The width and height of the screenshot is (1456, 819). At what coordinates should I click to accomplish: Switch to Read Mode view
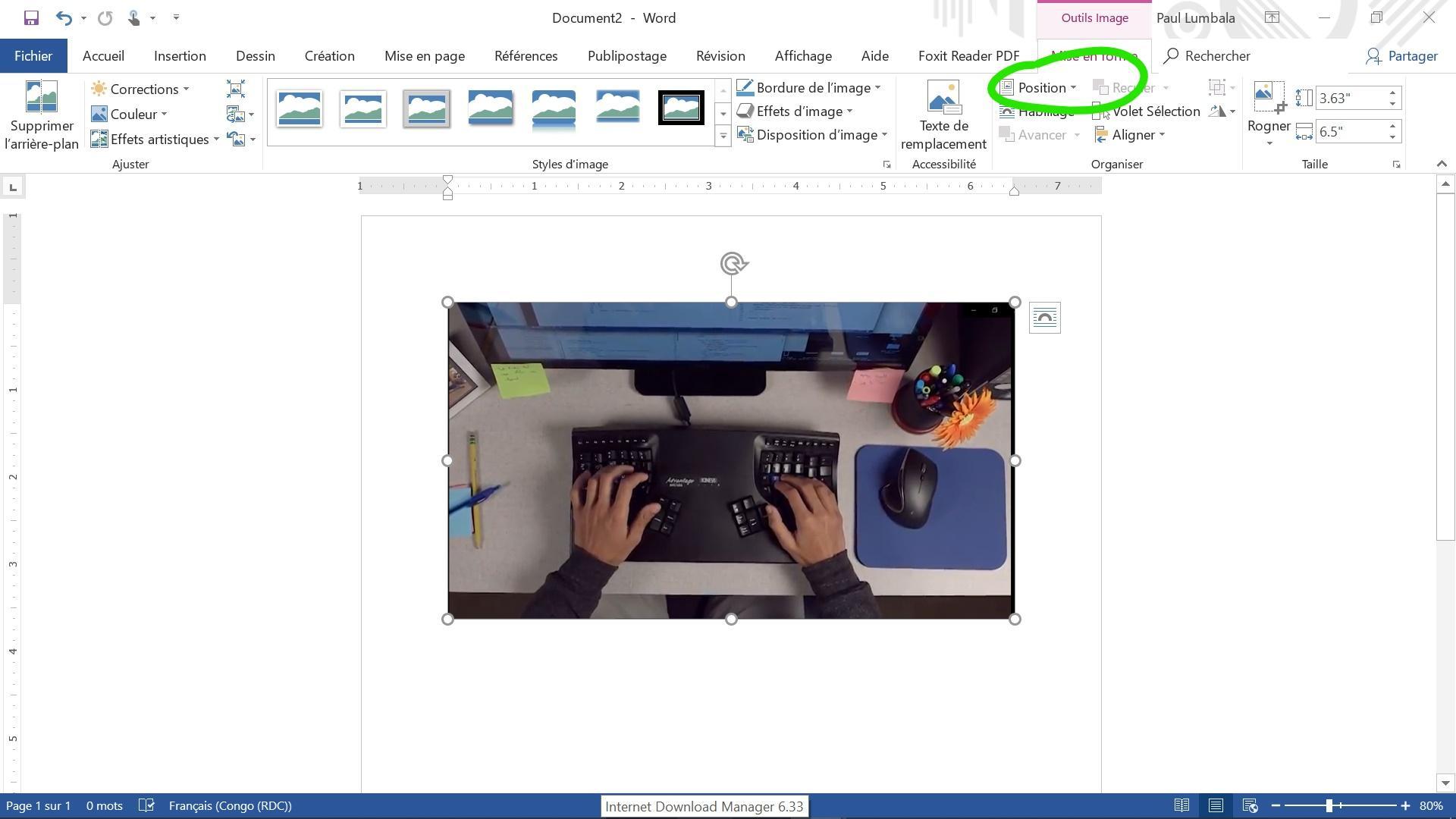point(1181,805)
